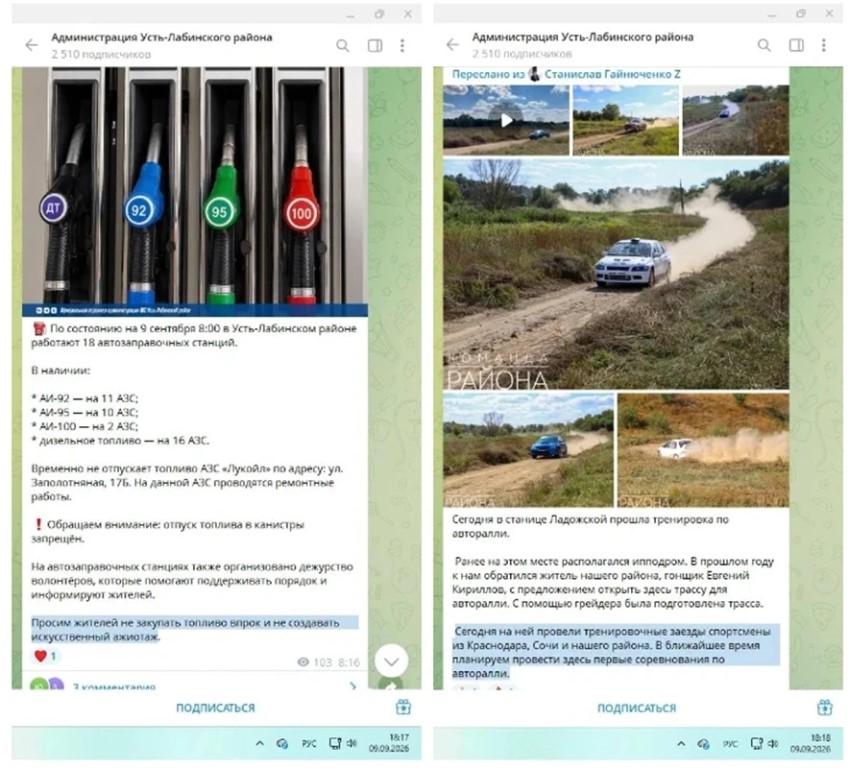Open the clock showing 18:18 in the right taskbar
The image size is (849, 768).
[x=810, y=744]
